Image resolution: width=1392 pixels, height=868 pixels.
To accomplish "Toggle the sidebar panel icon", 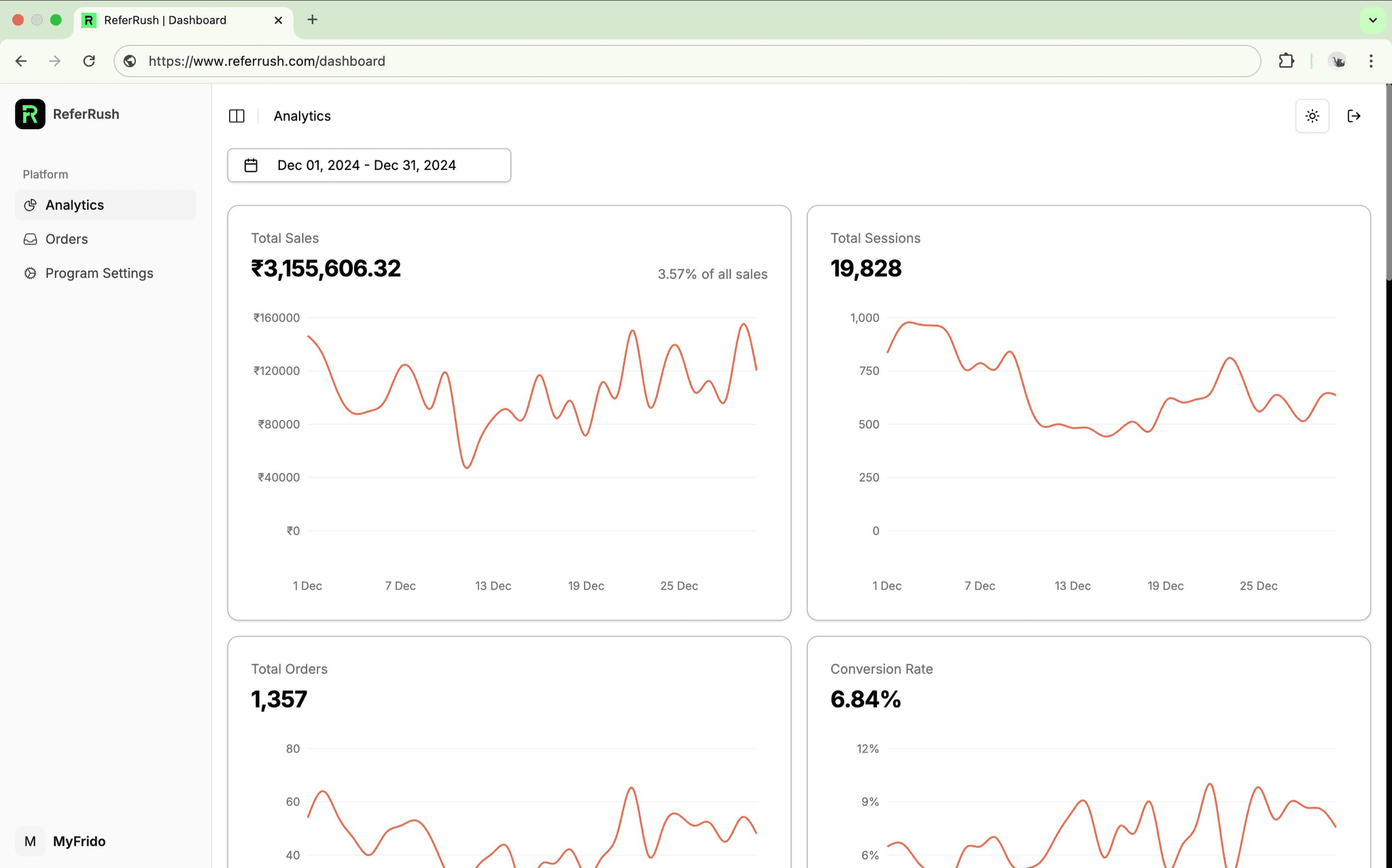I will click(x=237, y=116).
